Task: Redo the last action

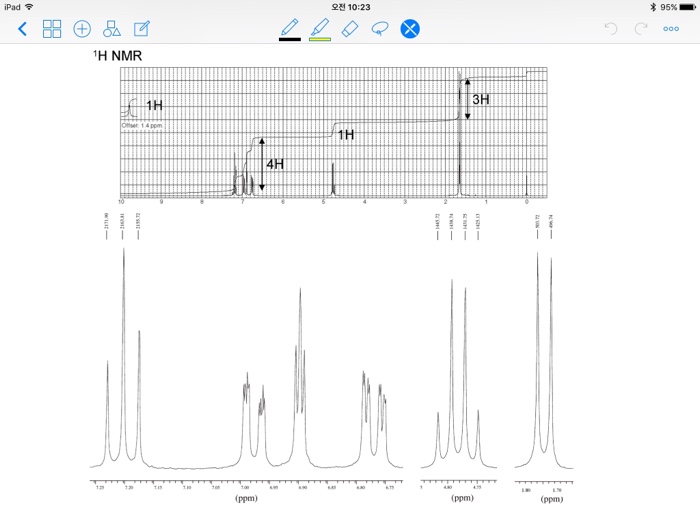Action: pos(641,29)
